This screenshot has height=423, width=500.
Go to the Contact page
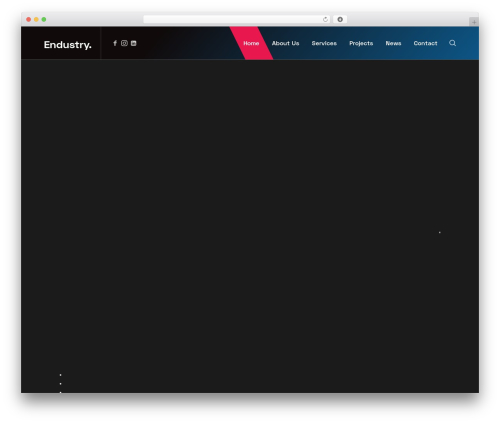click(425, 43)
